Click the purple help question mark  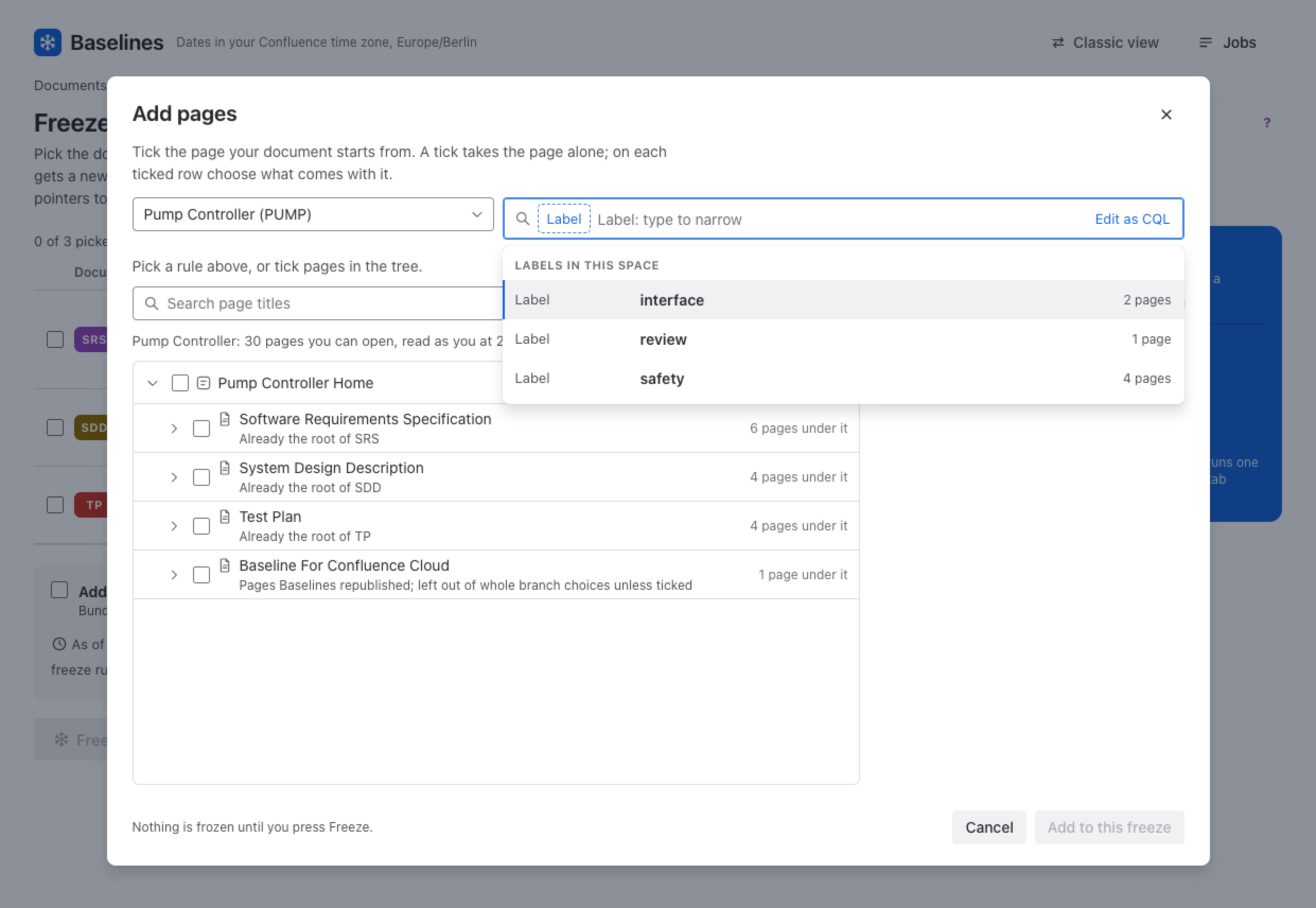tap(1267, 123)
